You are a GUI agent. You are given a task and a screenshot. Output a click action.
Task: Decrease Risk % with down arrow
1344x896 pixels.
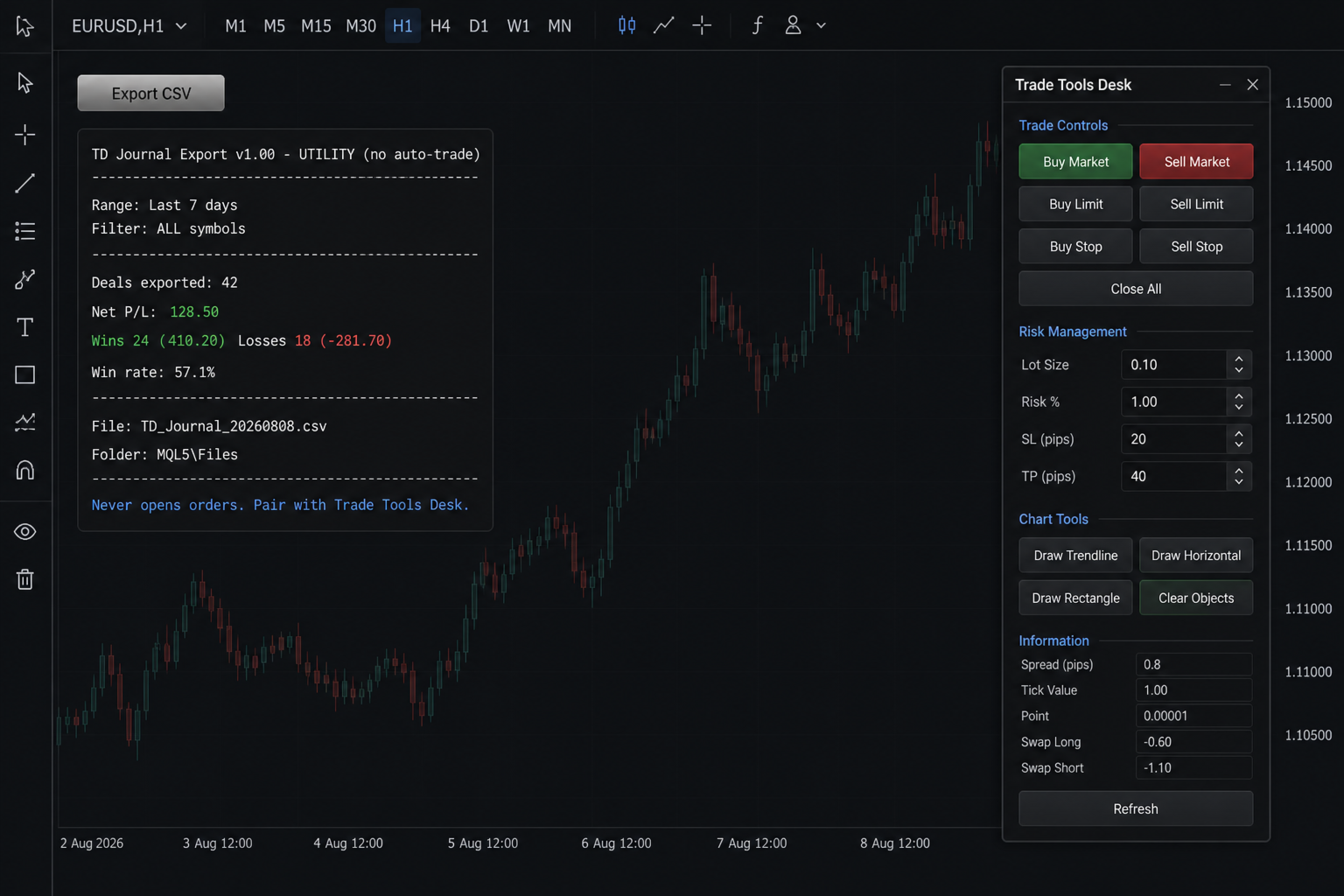point(1239,409)
